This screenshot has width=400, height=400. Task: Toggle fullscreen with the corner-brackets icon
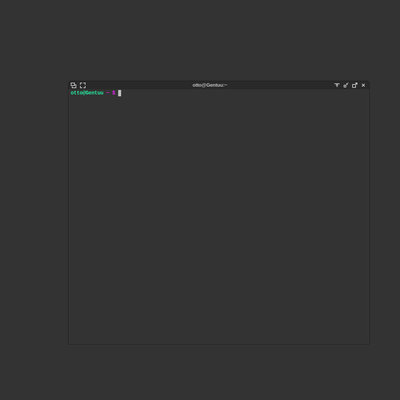(x=83, y=85)
